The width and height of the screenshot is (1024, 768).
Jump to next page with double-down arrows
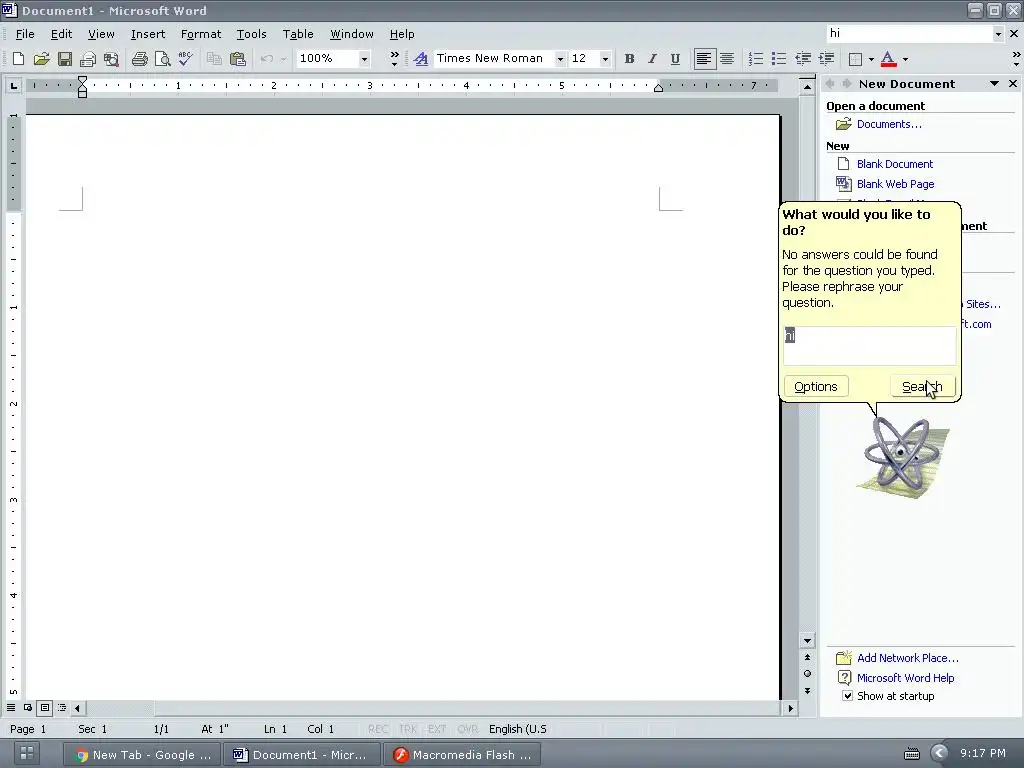pyautogui.click(x=807, y=691)
